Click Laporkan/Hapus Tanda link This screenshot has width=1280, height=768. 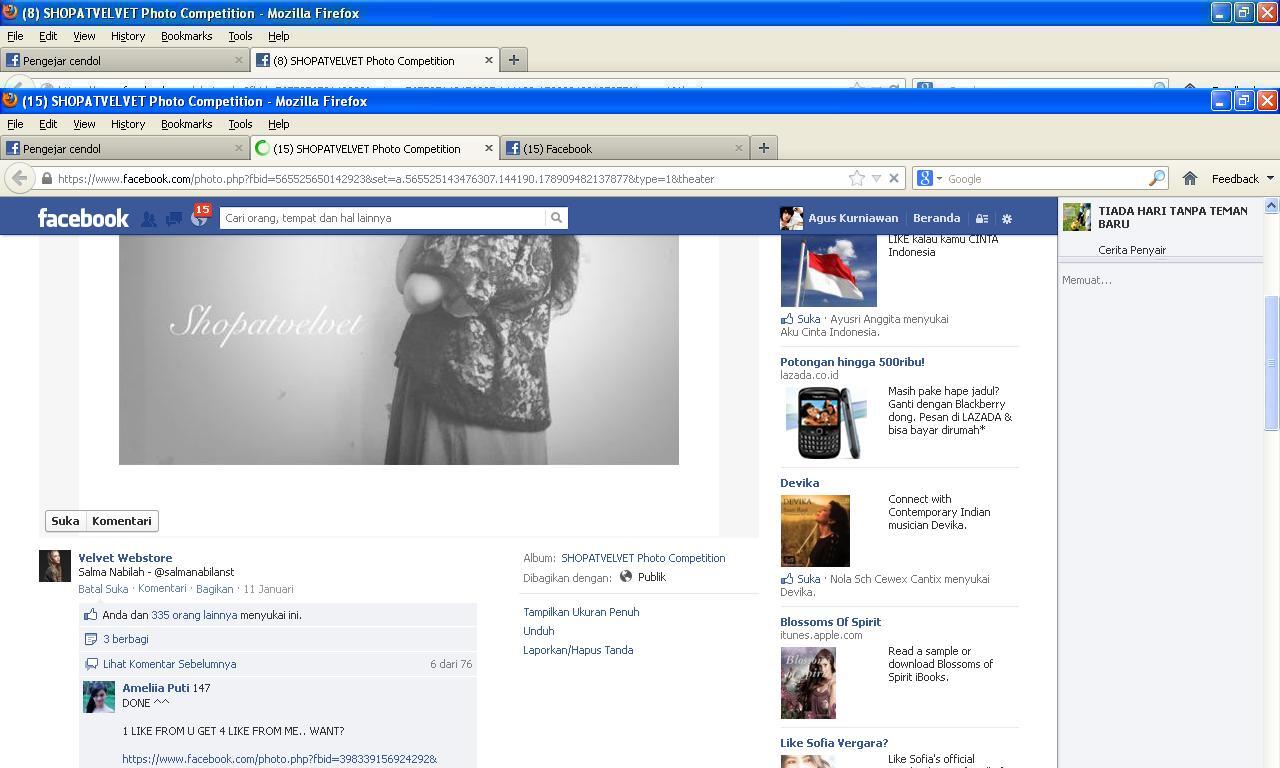click(578, 650)
